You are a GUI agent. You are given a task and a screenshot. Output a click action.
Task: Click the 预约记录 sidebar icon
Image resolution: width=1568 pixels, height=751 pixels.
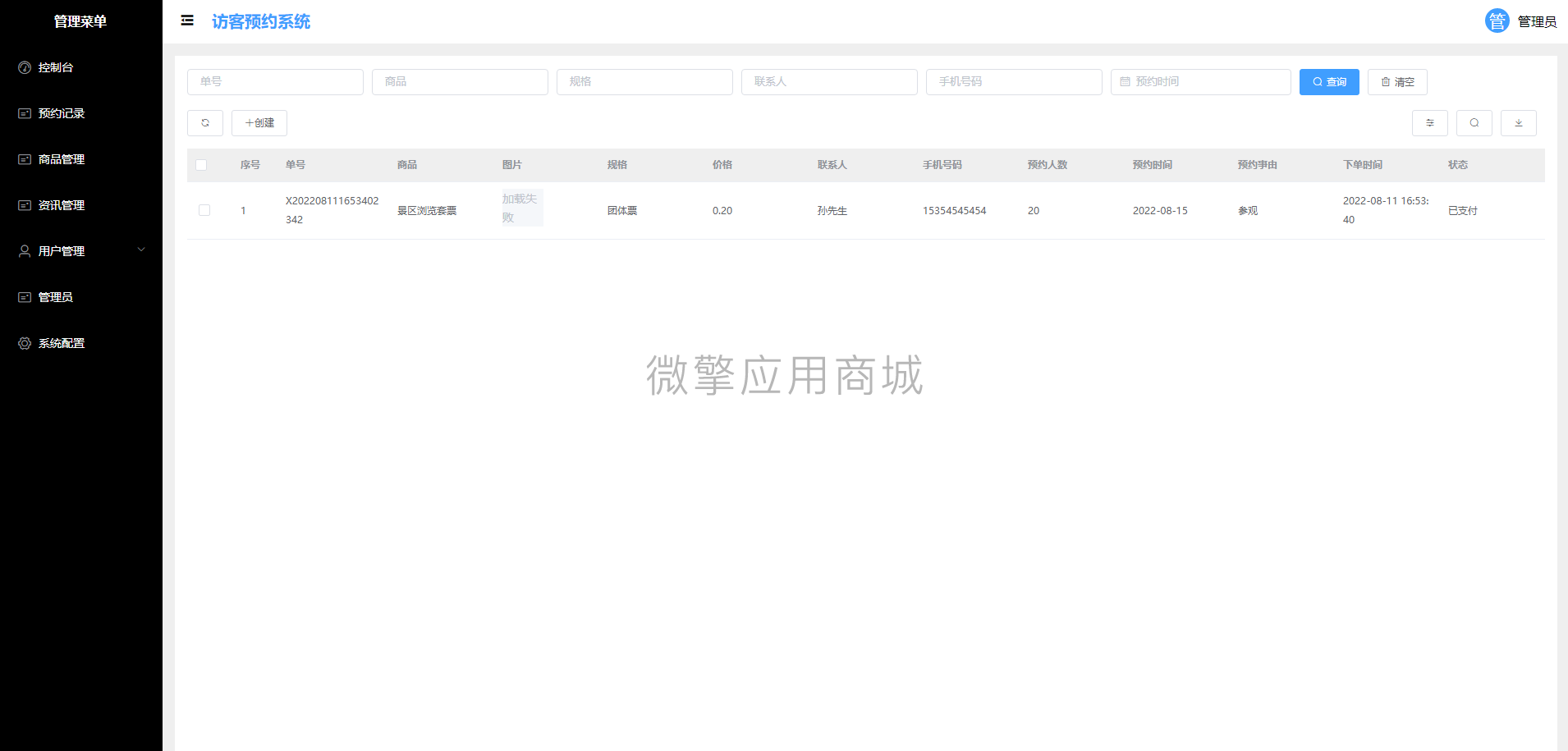point(25,113)
